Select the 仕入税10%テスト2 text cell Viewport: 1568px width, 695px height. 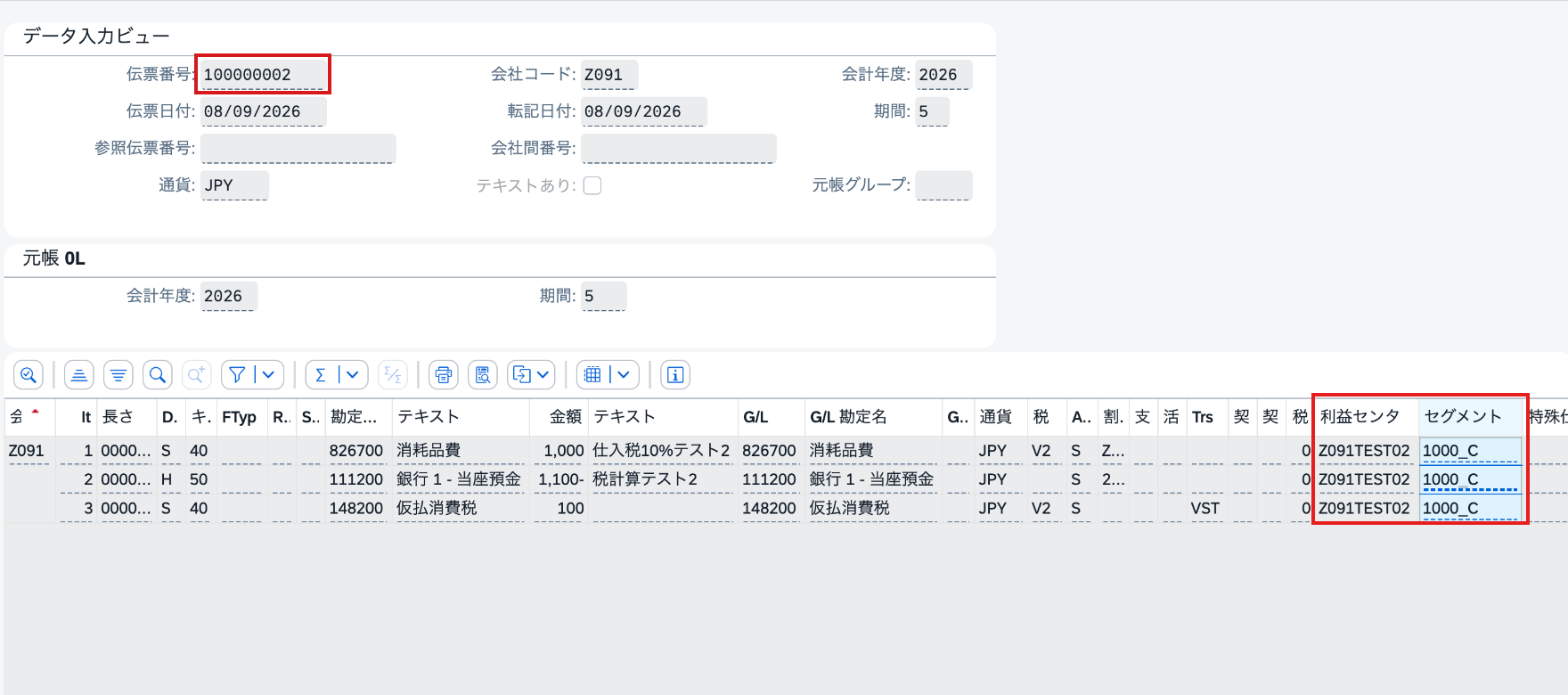(662, 451)
